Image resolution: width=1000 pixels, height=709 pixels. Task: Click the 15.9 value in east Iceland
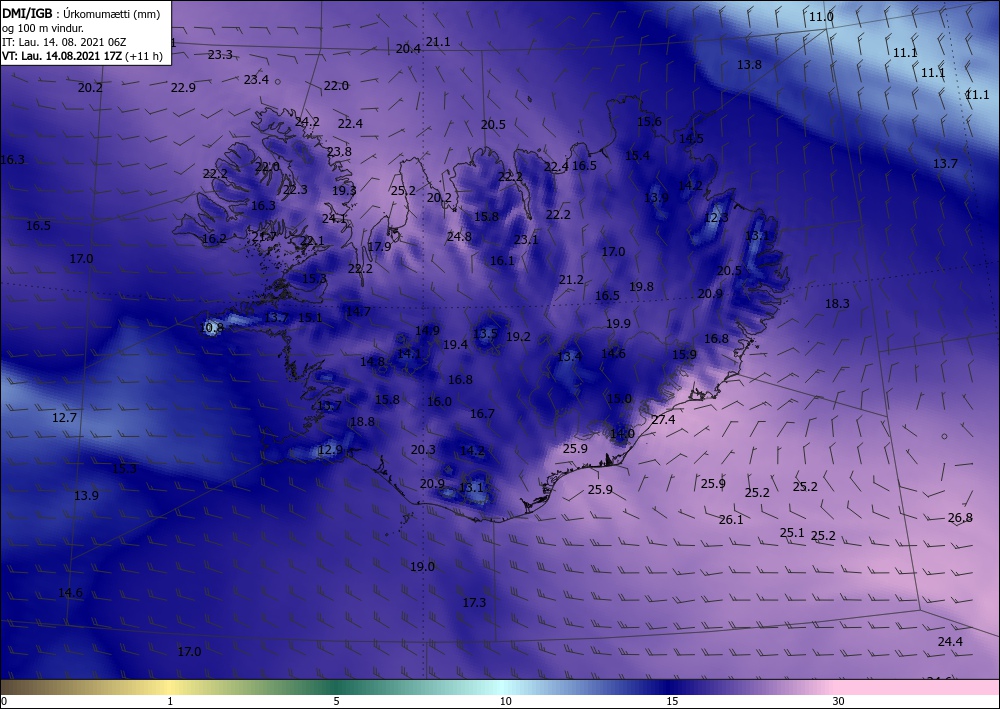[x=684, y=354]
